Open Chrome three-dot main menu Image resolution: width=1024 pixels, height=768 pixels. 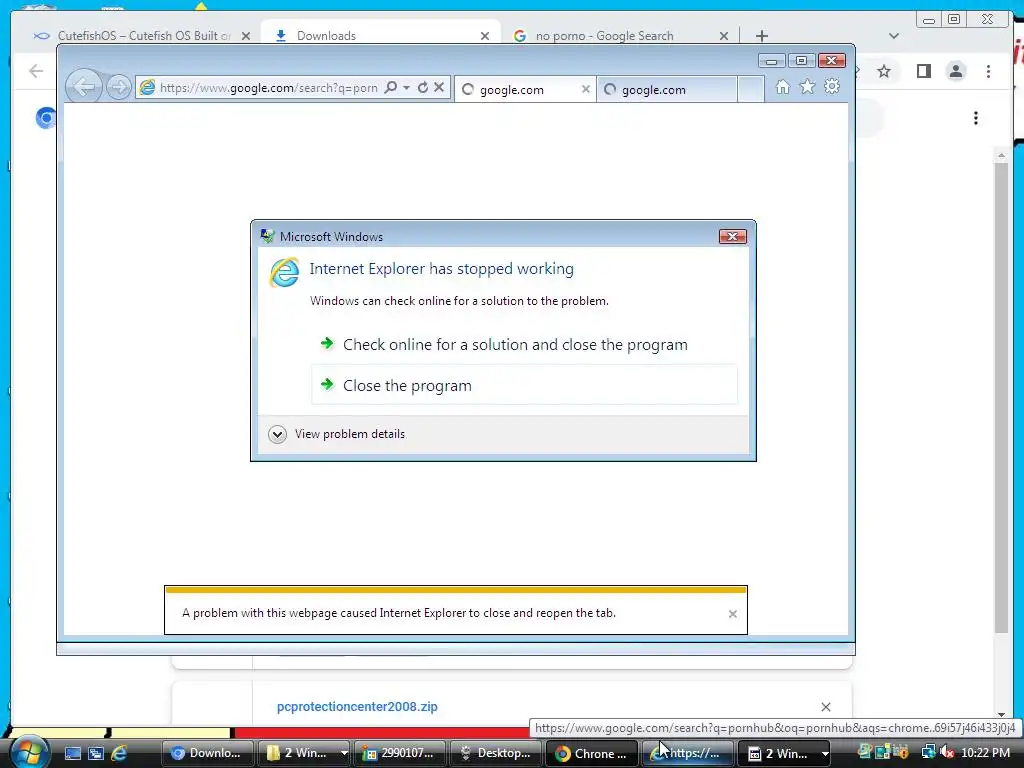[989, 71]
